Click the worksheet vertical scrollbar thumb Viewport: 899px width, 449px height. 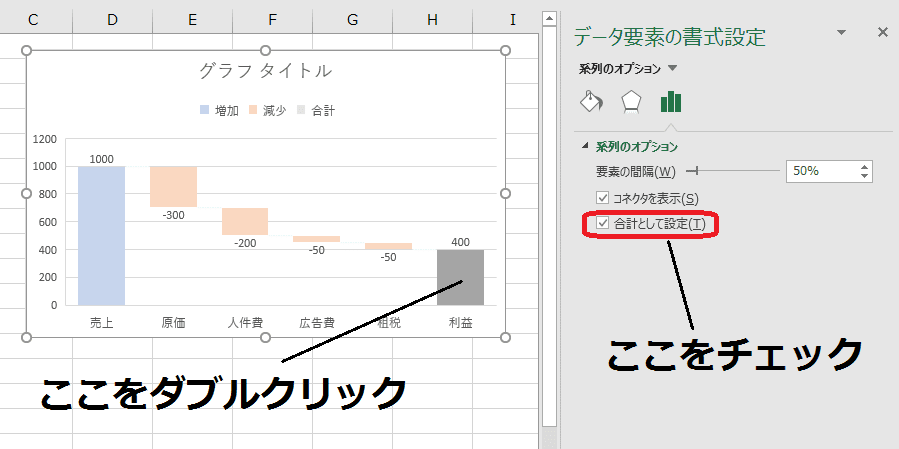[x=549, y=227]
